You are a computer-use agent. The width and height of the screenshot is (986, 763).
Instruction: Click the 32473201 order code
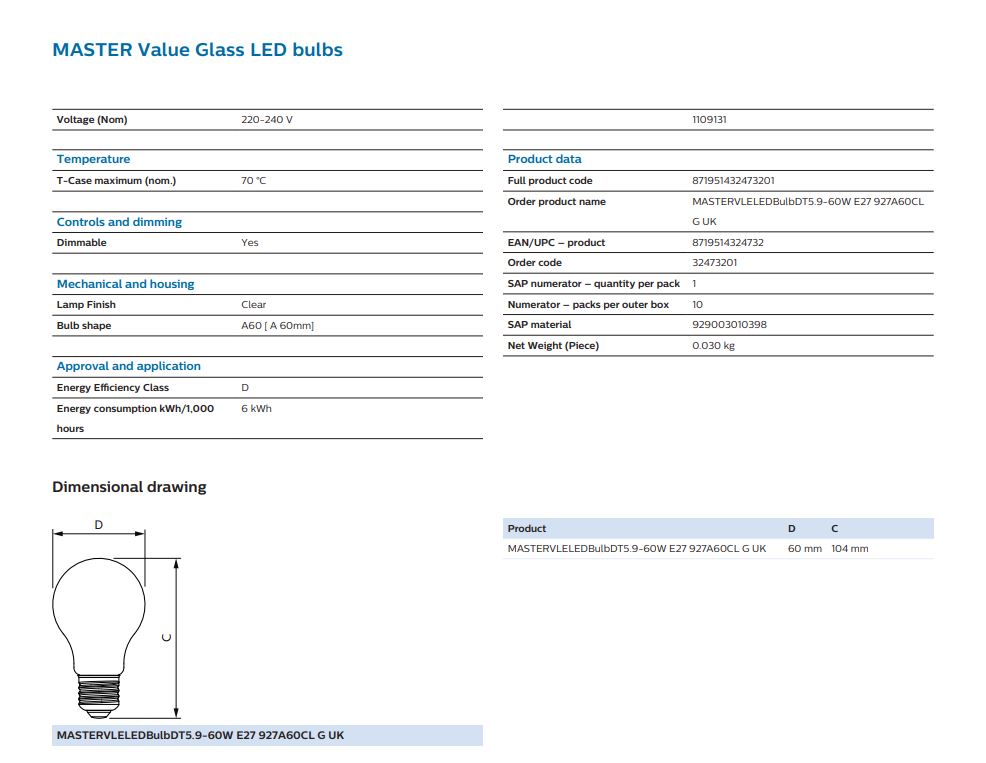pyautogui.click(x=714, y=263)
